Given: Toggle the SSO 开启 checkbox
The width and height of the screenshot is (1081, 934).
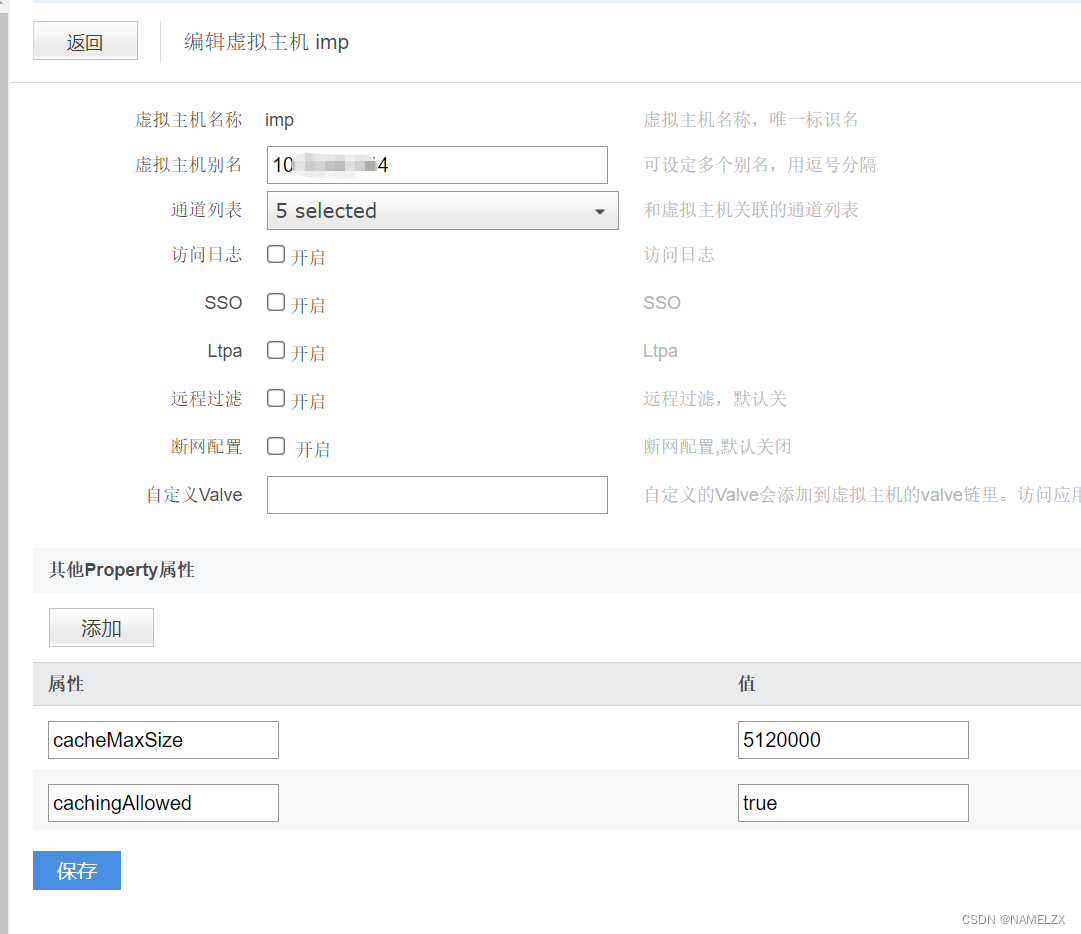Looking at the screenshot, I should click(276, 302).
